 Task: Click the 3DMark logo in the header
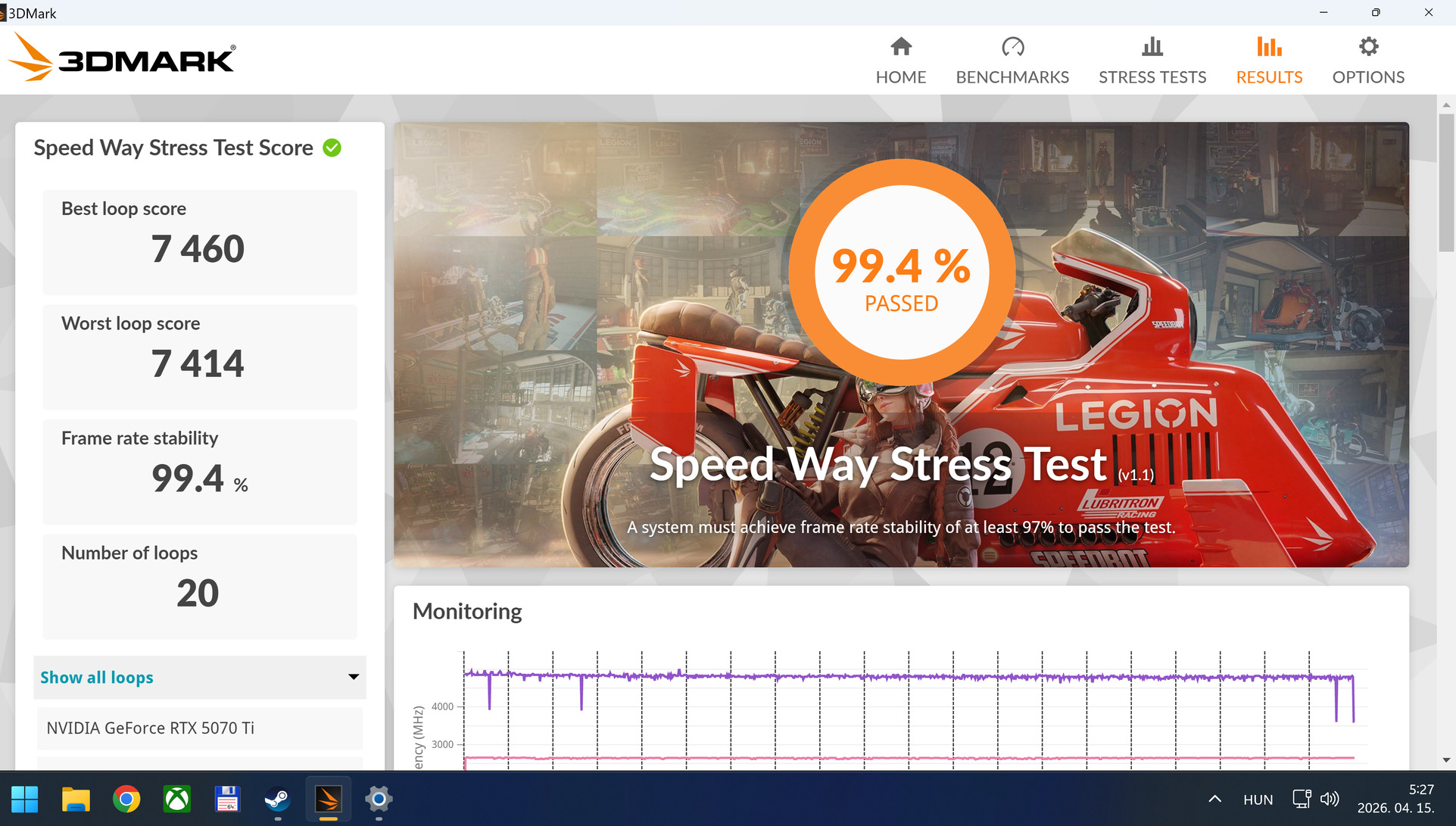(x=123, y=59)
